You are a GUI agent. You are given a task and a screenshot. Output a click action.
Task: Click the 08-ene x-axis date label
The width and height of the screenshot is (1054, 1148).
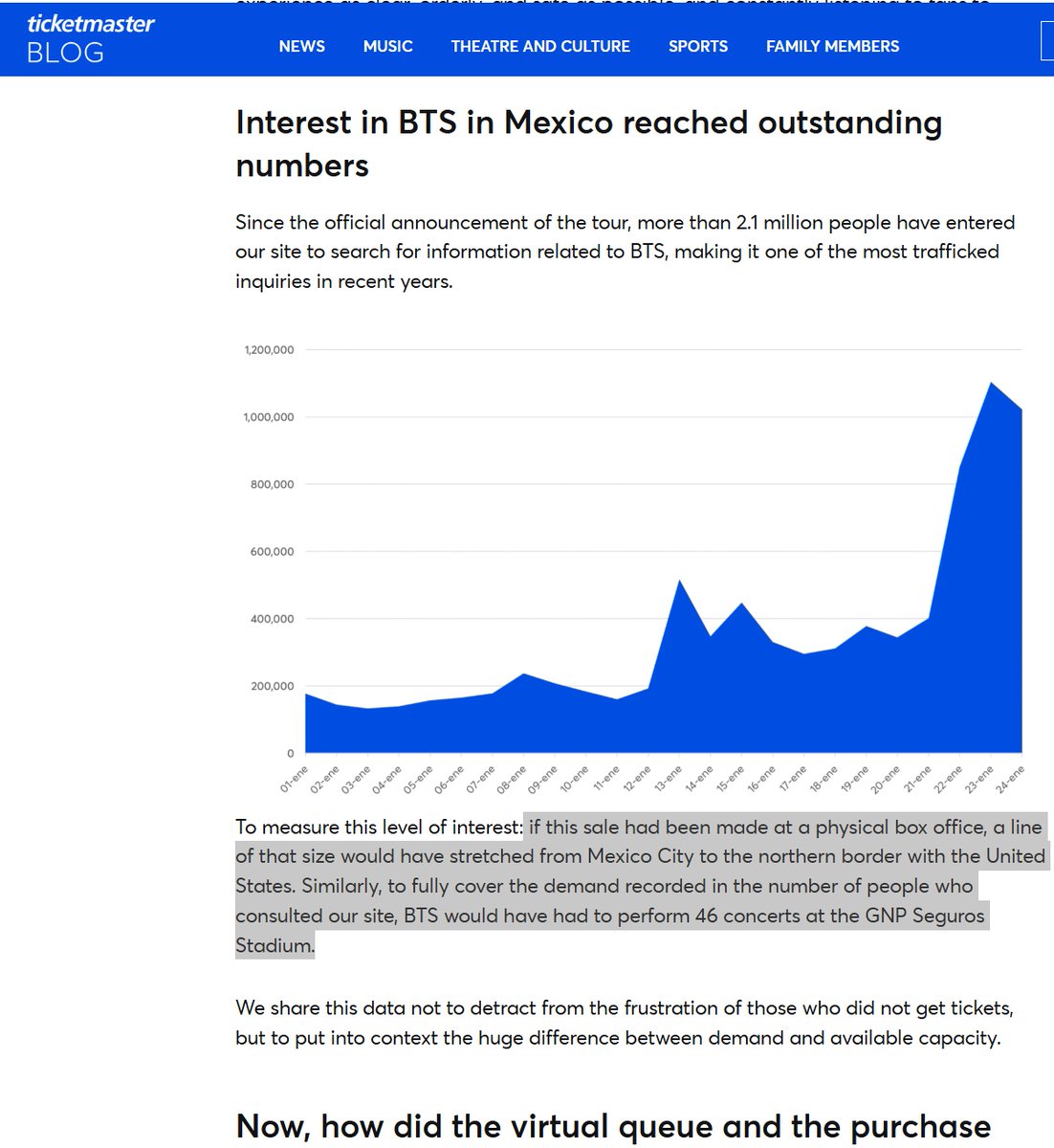tap(512, 779)
